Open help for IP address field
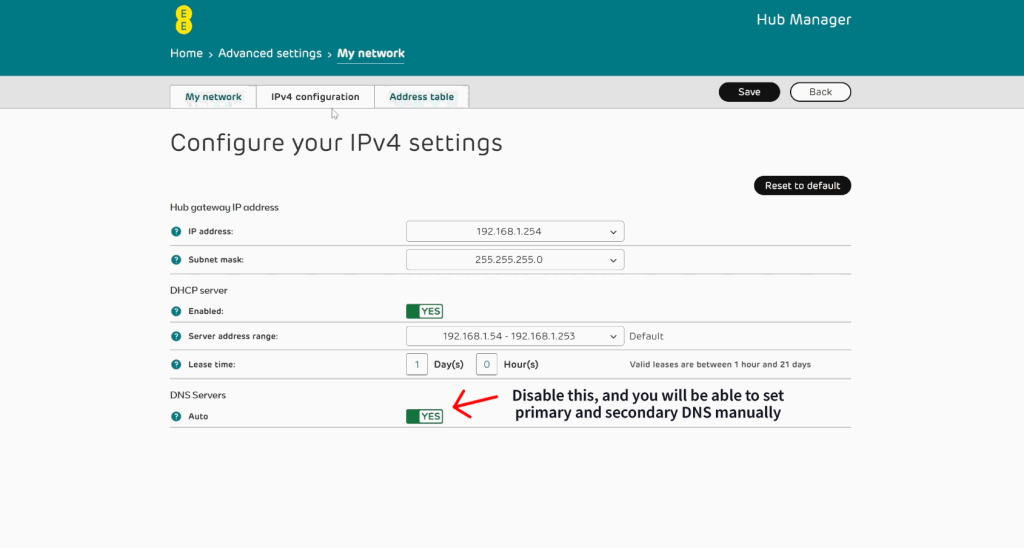 click(176, 231)
